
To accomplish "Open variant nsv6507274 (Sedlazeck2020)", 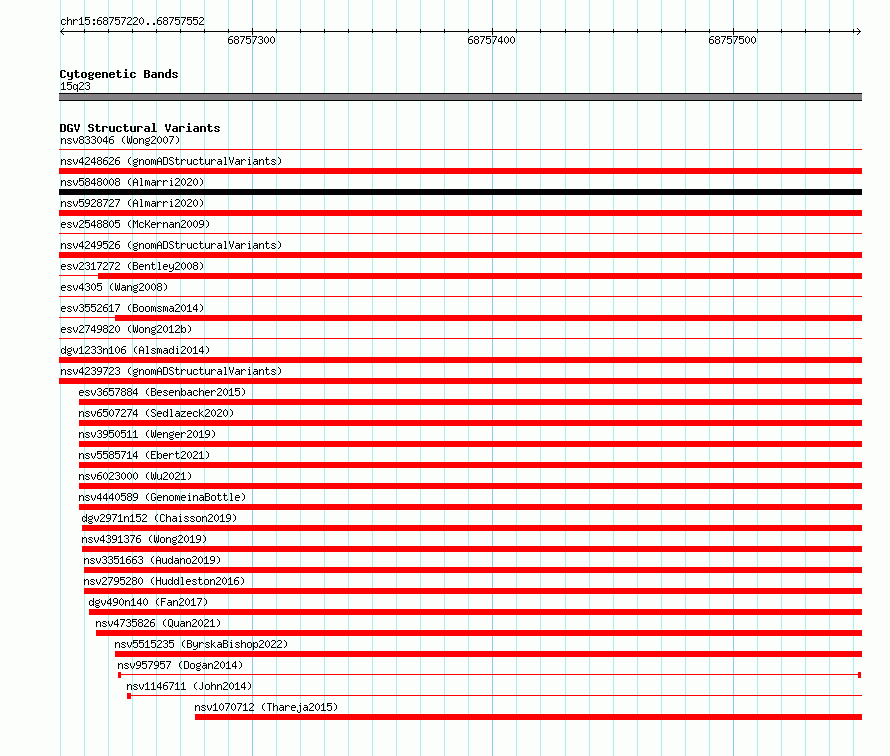I will (156, 413).
